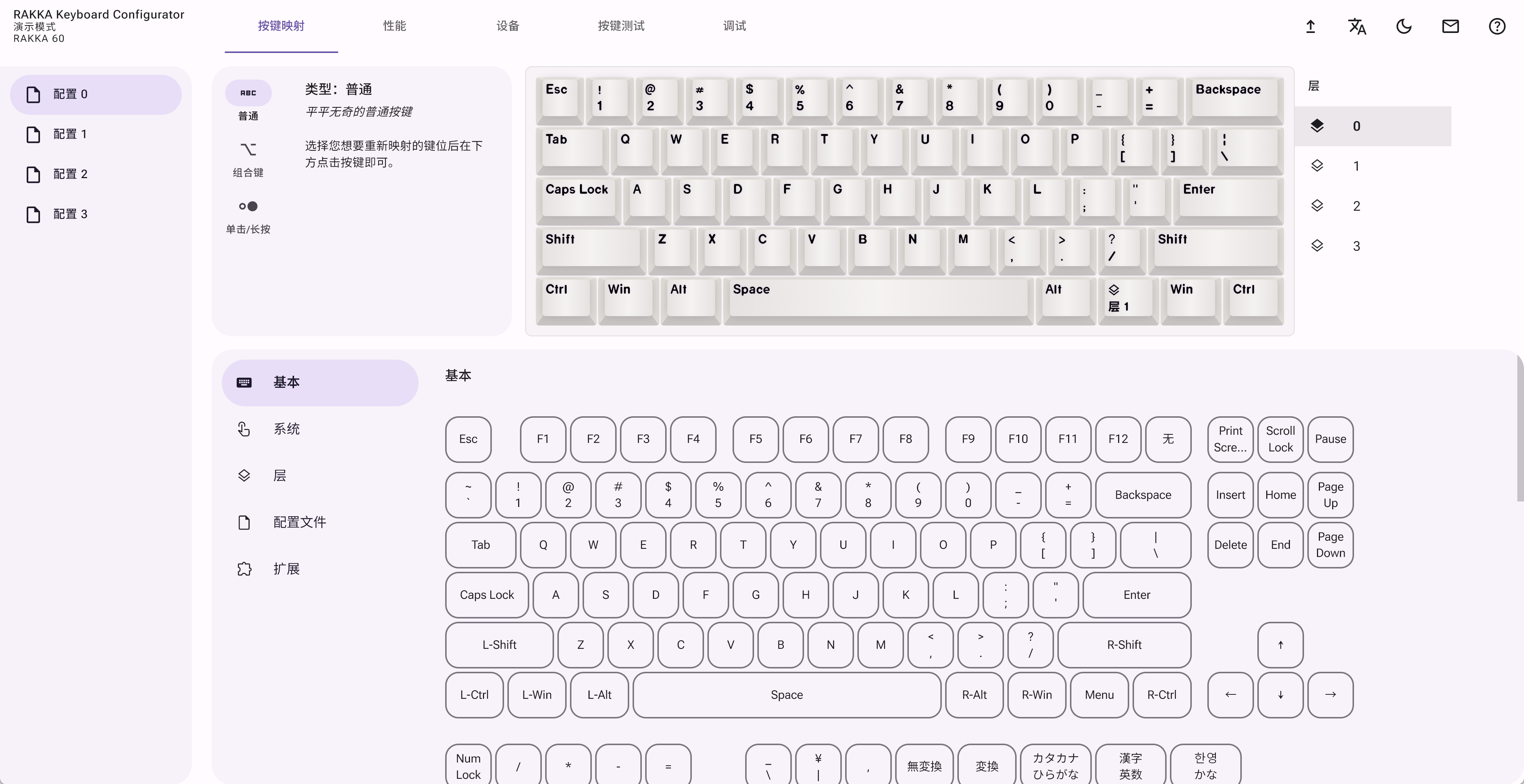Choose the Page Up keycode button
1524x784 pixels.
click(1330, 495)
